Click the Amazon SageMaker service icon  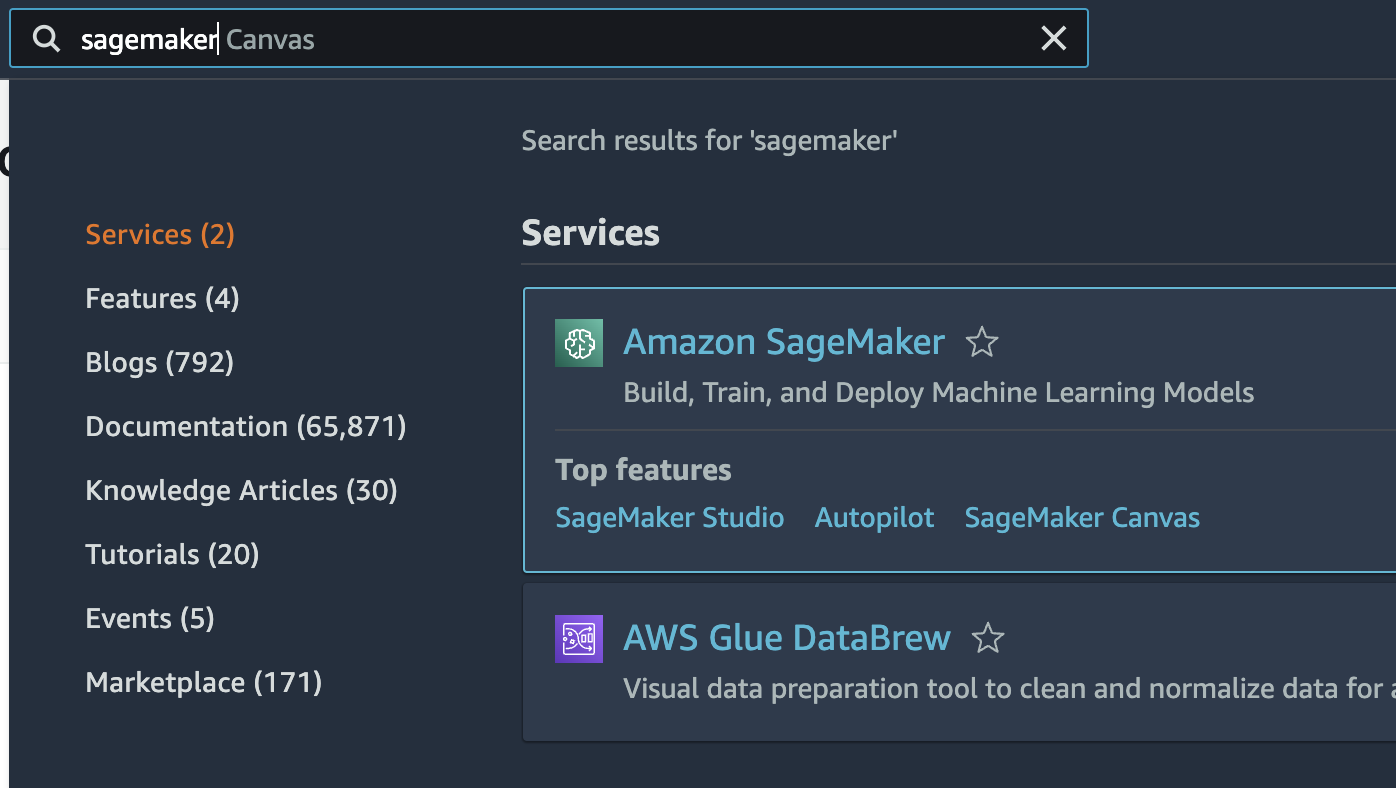pyautogui.click(x=579, y=343)
